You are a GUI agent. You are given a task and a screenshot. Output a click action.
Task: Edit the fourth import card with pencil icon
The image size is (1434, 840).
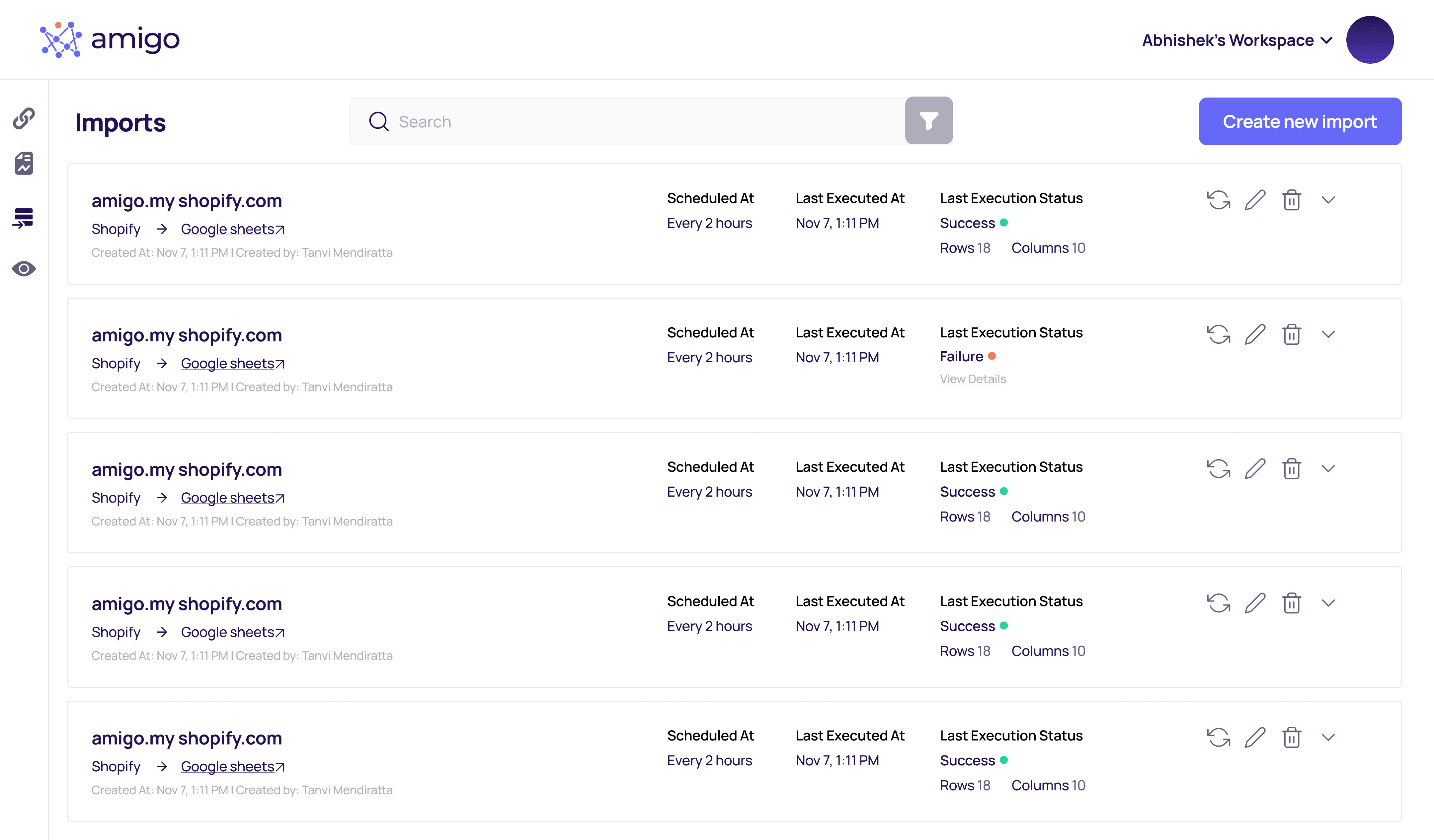[1255, 602]
